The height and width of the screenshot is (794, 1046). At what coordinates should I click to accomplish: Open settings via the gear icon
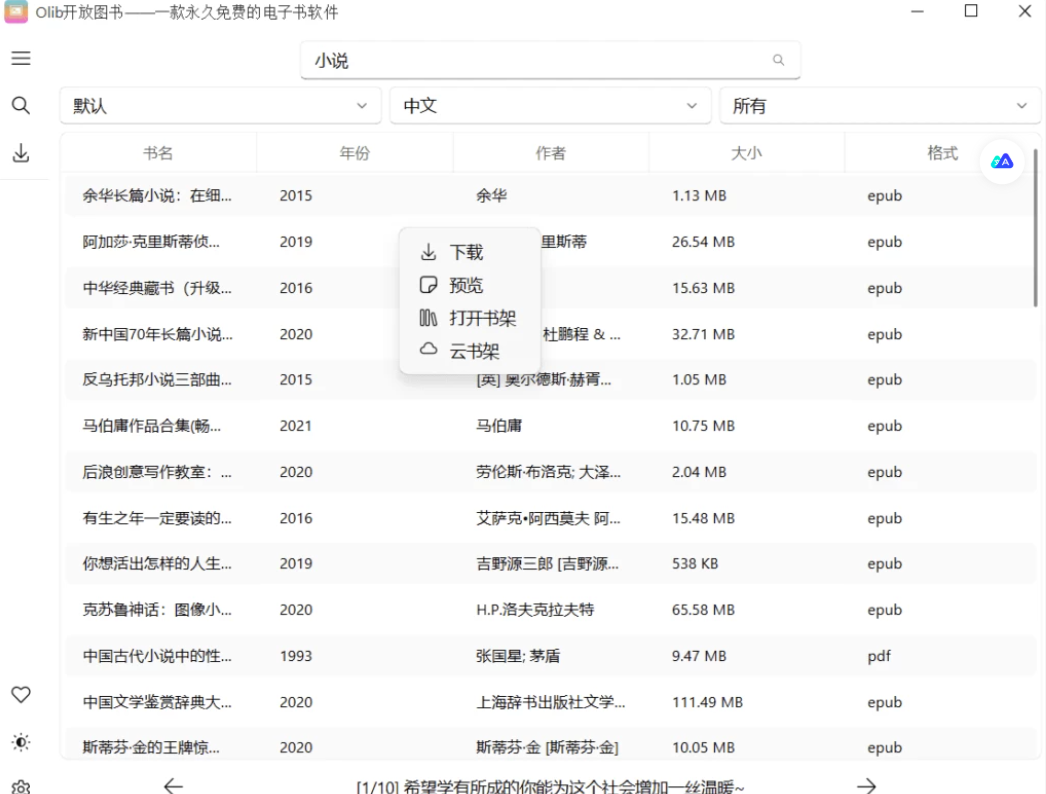point(21,786)
